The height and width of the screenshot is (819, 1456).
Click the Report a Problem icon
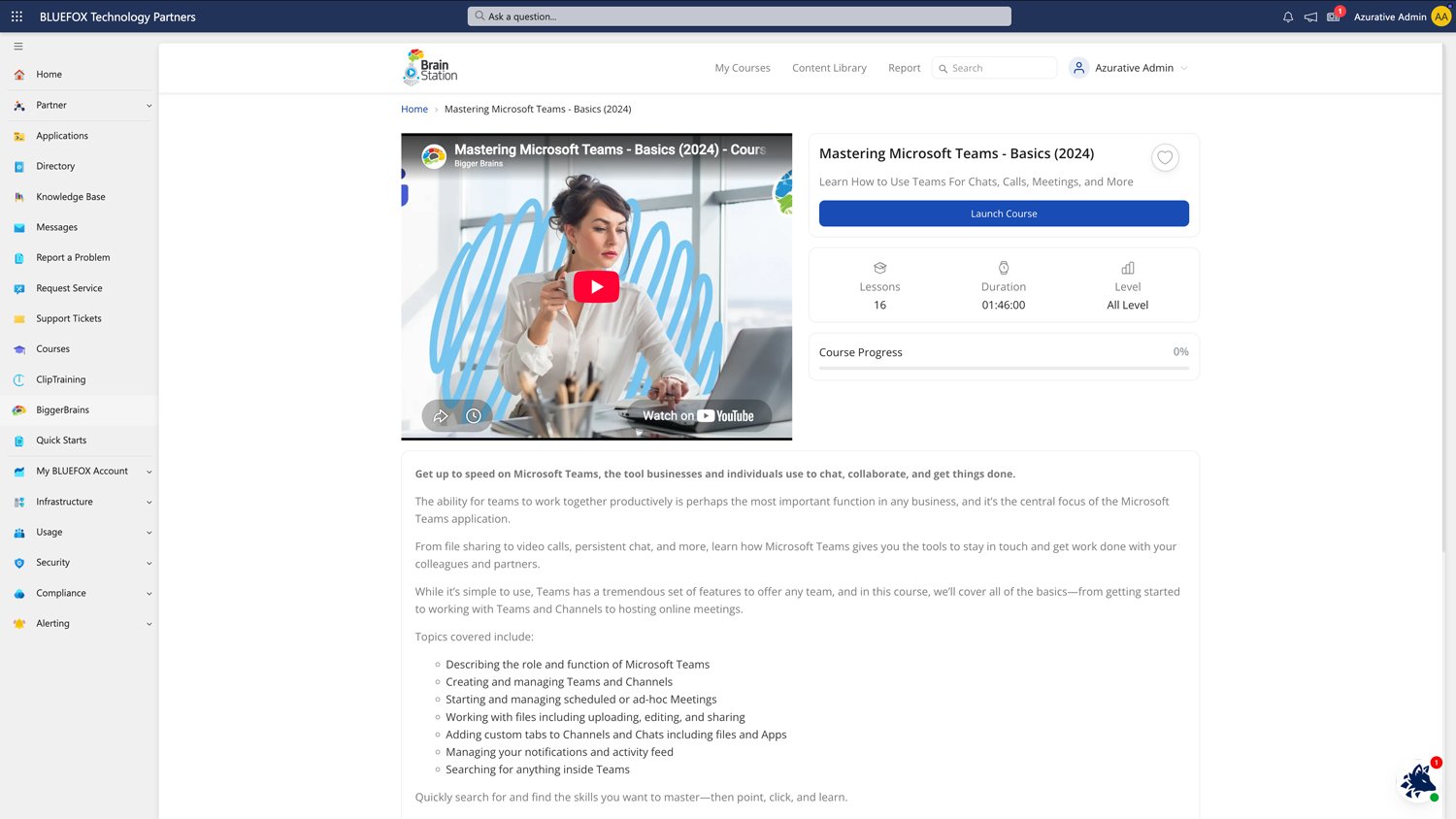(x=19, y=258)
